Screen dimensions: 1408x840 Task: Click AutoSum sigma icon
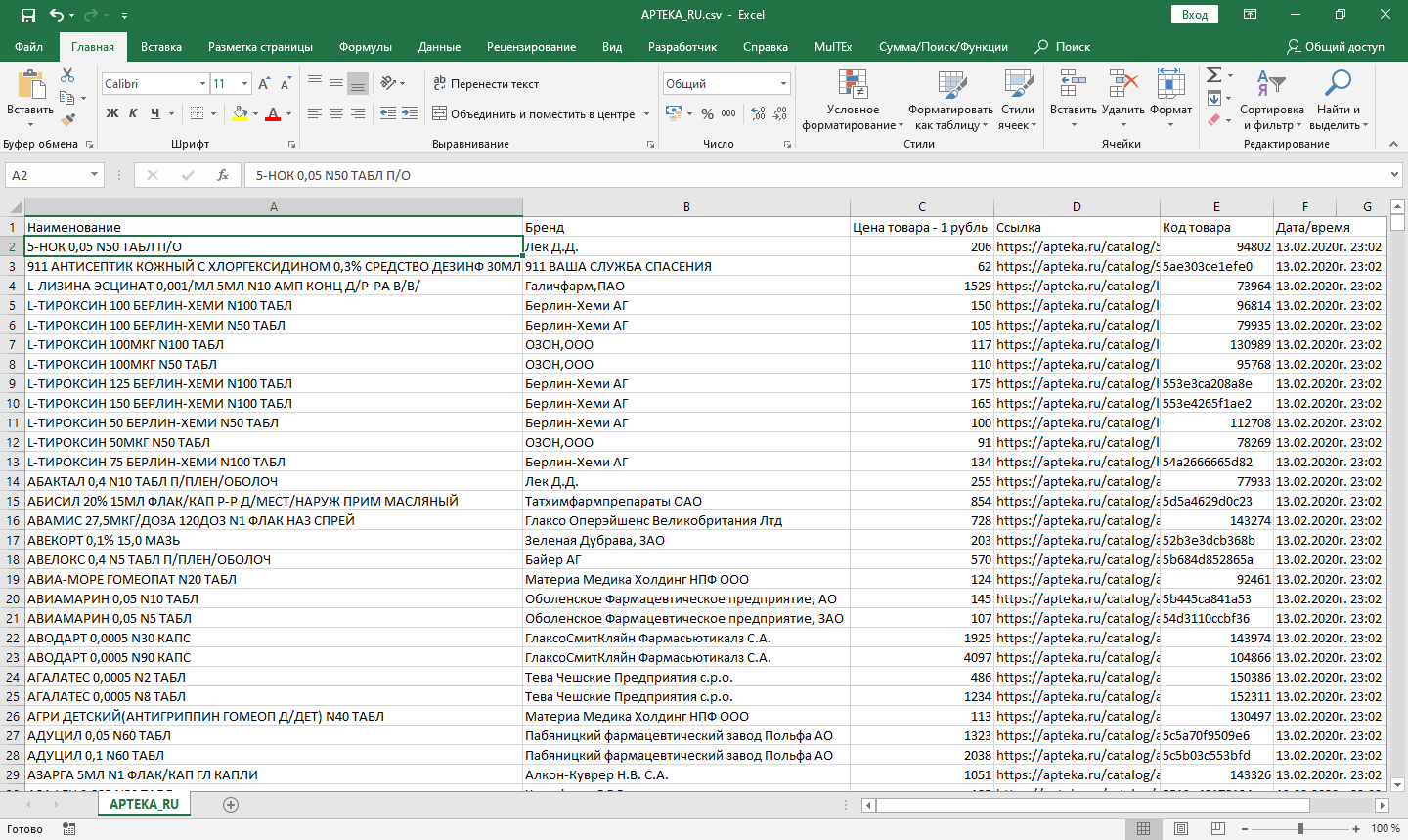(x=1213, y=75)
